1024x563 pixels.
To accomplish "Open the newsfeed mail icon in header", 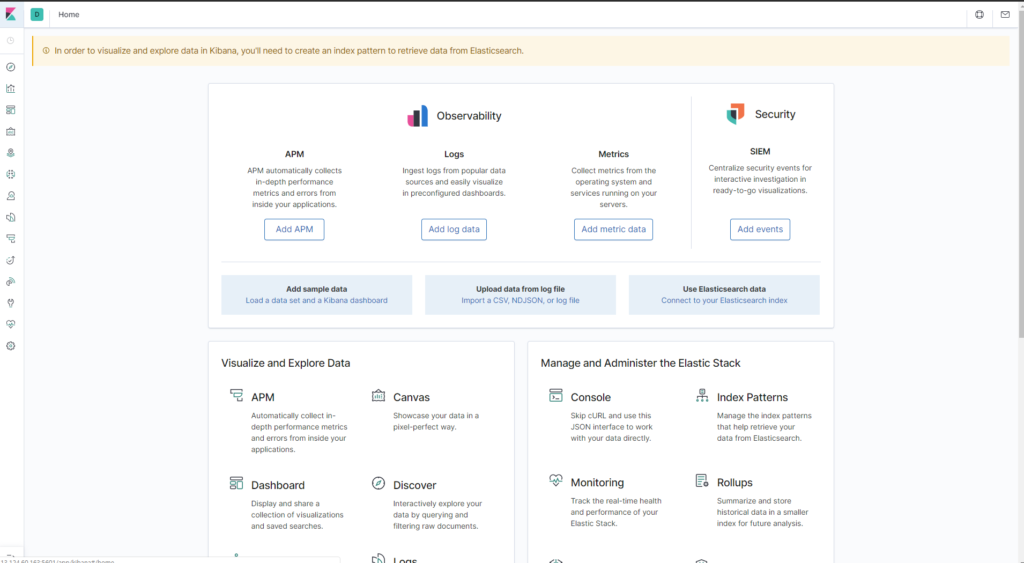I will [1005, 14].
